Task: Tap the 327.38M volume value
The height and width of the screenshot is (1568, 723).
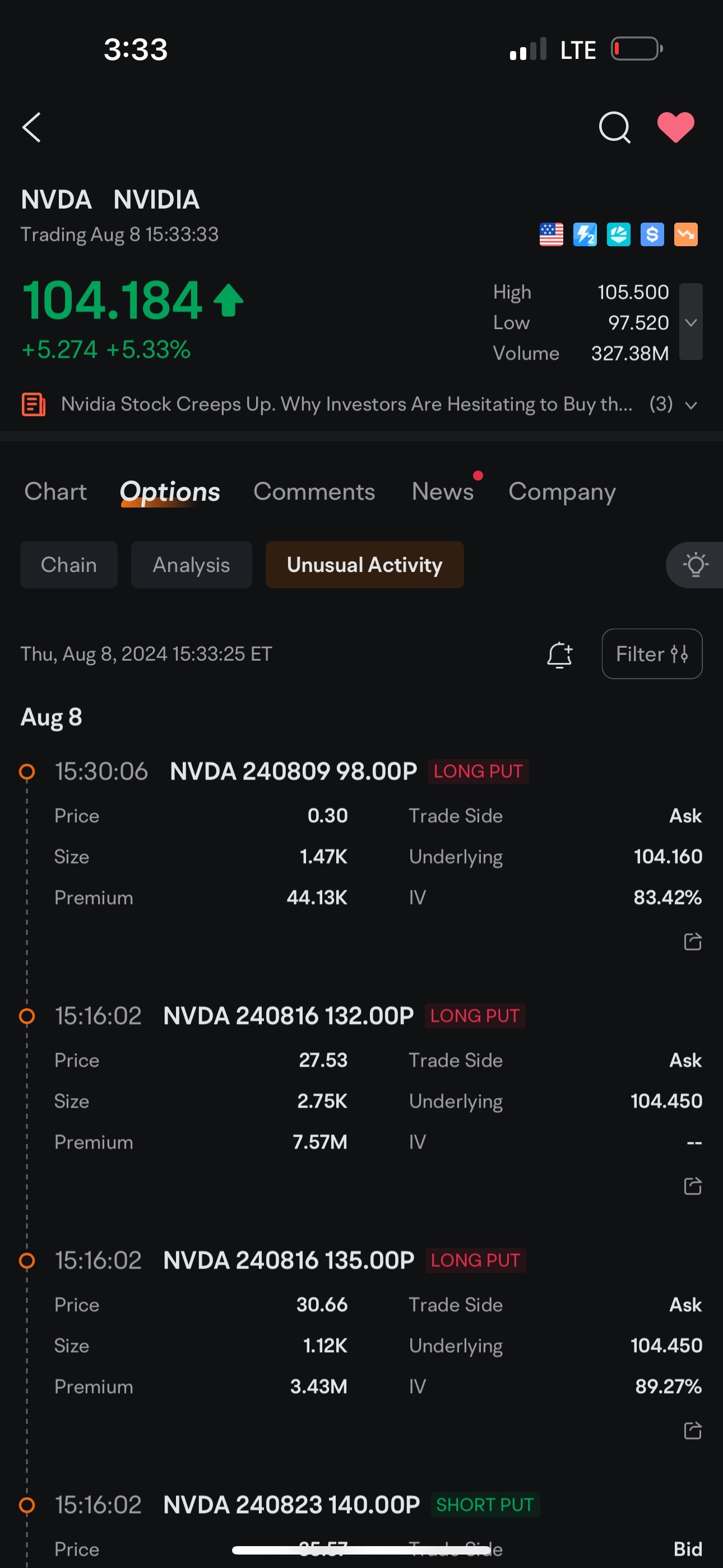Action: 630,354
